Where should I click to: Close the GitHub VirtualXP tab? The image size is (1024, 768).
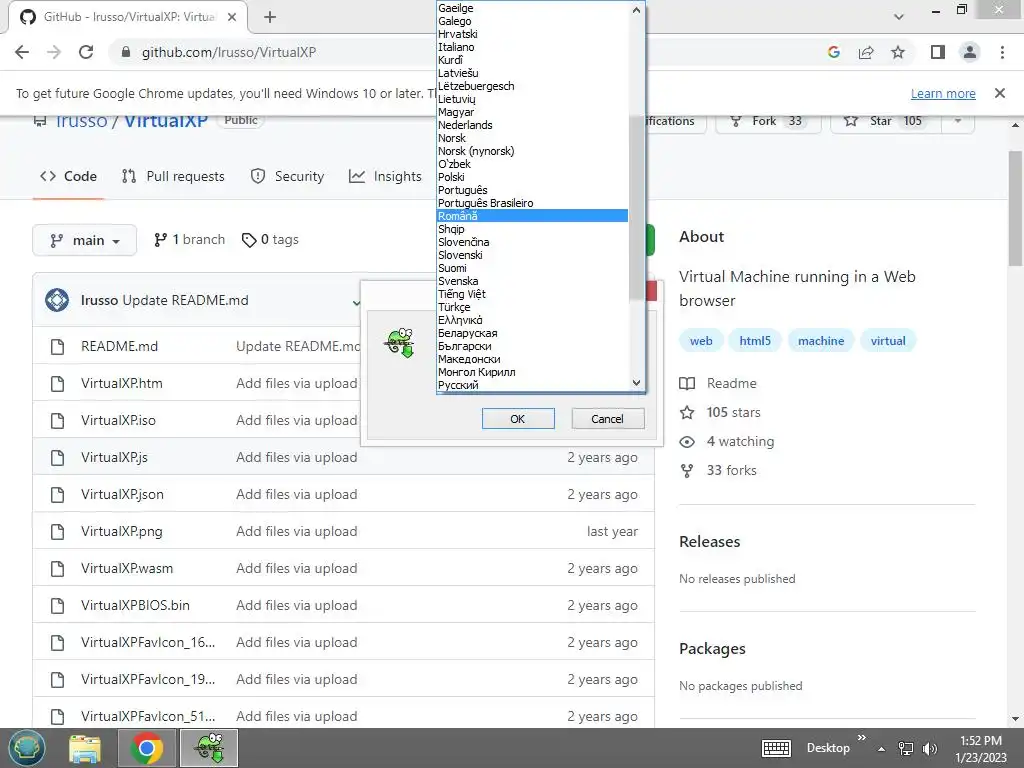click(232, 17)
